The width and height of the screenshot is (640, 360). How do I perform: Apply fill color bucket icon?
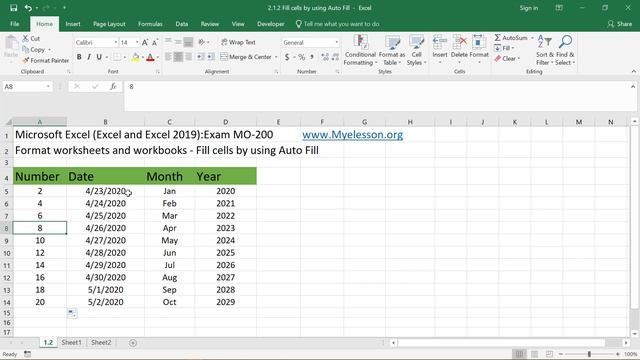(x=135, y=58)
